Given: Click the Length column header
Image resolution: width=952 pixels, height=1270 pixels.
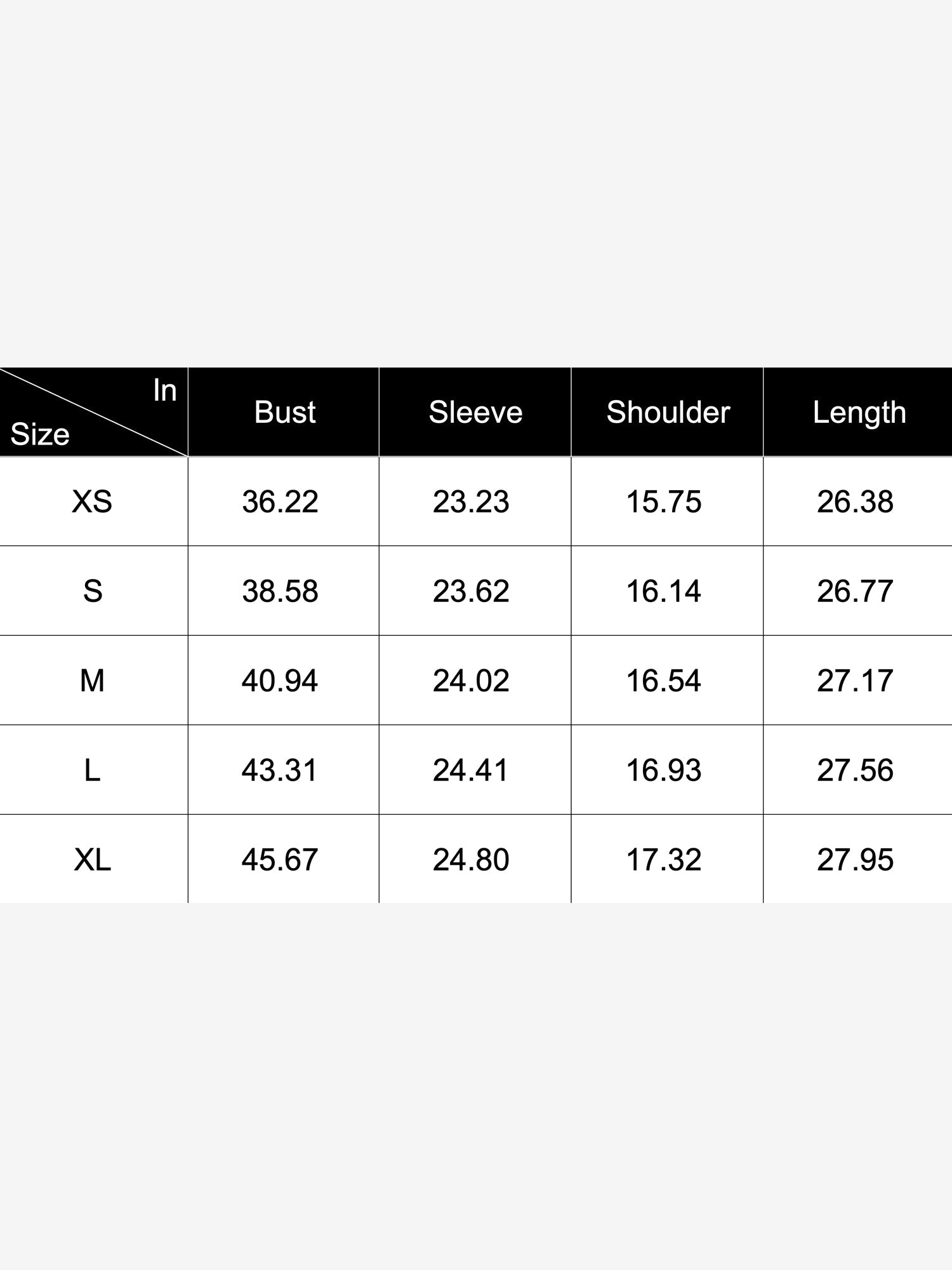Looking at the screenshot, I should (859, 413).
